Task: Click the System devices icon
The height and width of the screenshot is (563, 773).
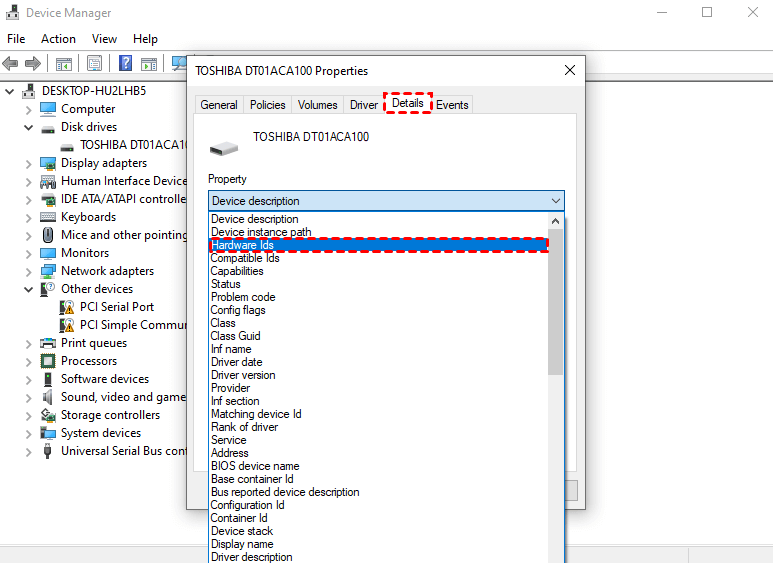Action: pyautogui.click(x=48, y=433)
